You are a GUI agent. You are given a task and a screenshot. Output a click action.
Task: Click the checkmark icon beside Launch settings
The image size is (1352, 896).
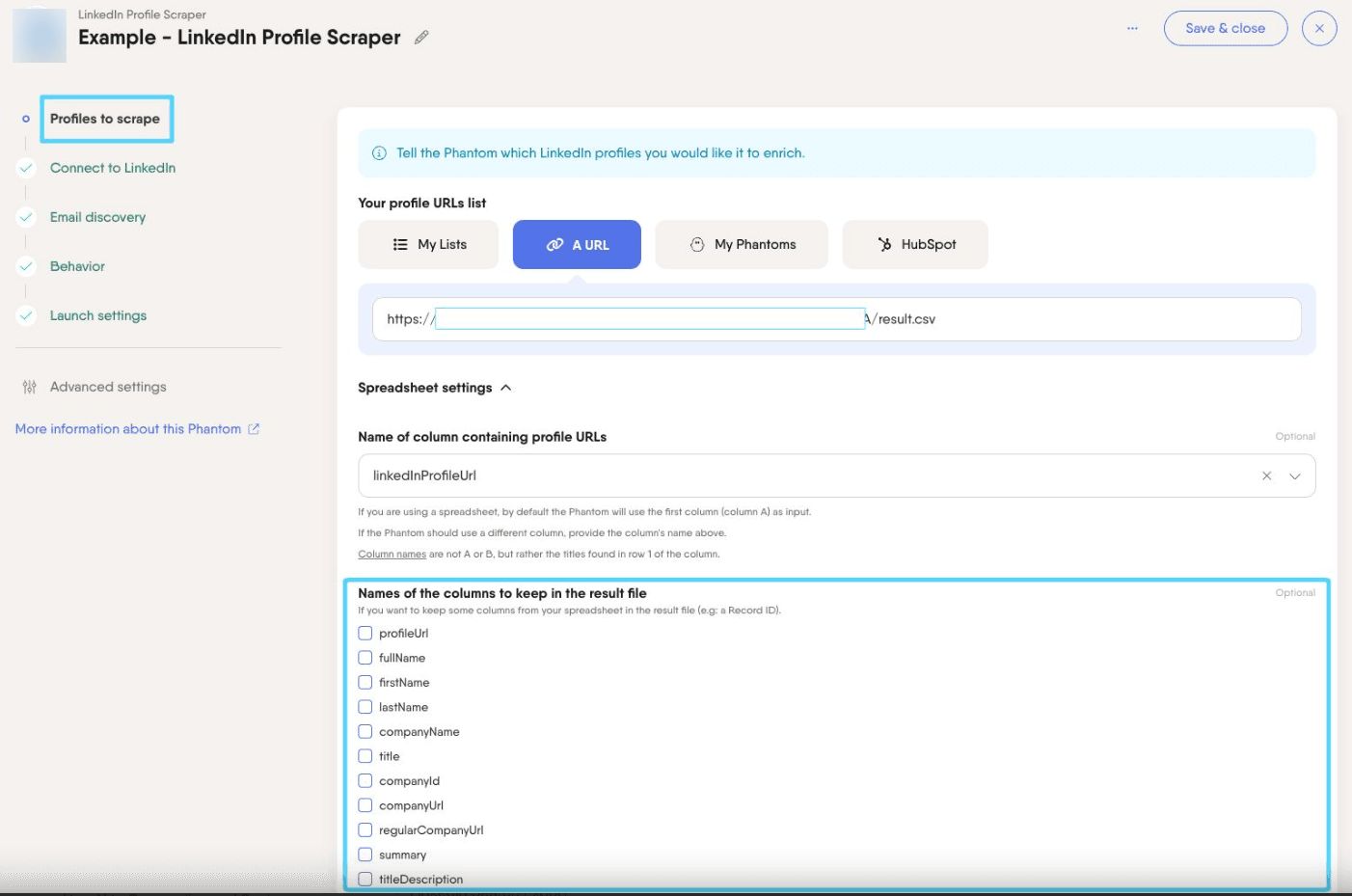click(x=26, y=315)
